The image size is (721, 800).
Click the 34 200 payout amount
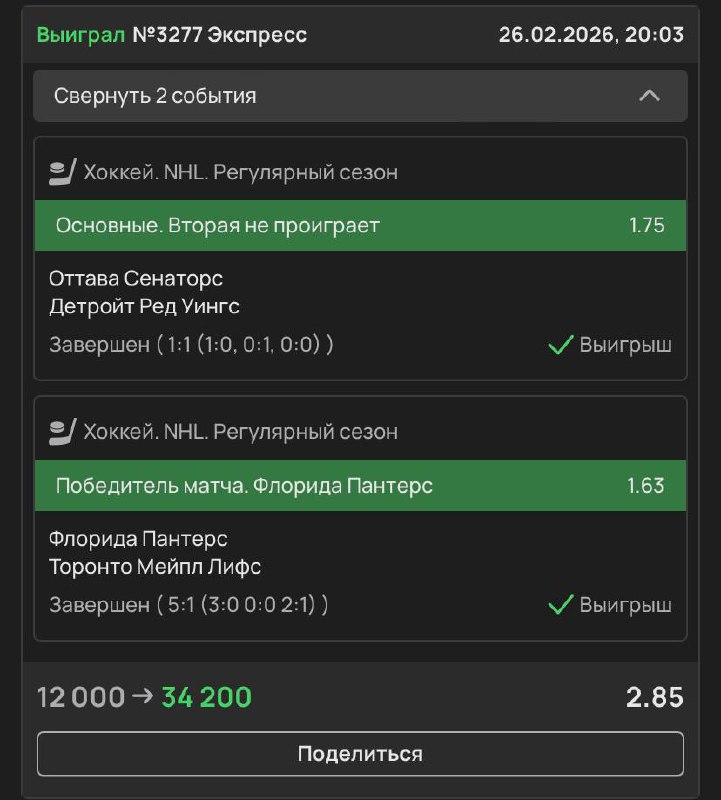coord(206,697)
